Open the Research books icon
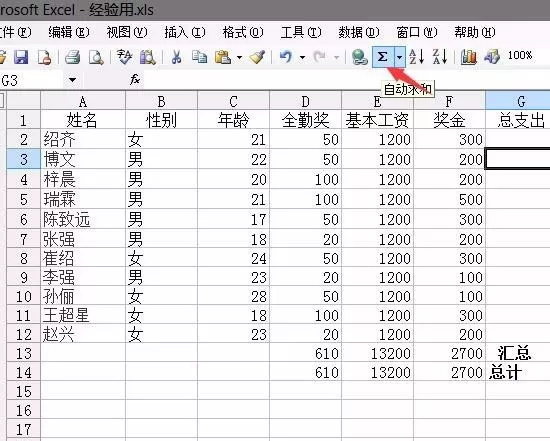The image size is (550, 441). tap(148, 57)
